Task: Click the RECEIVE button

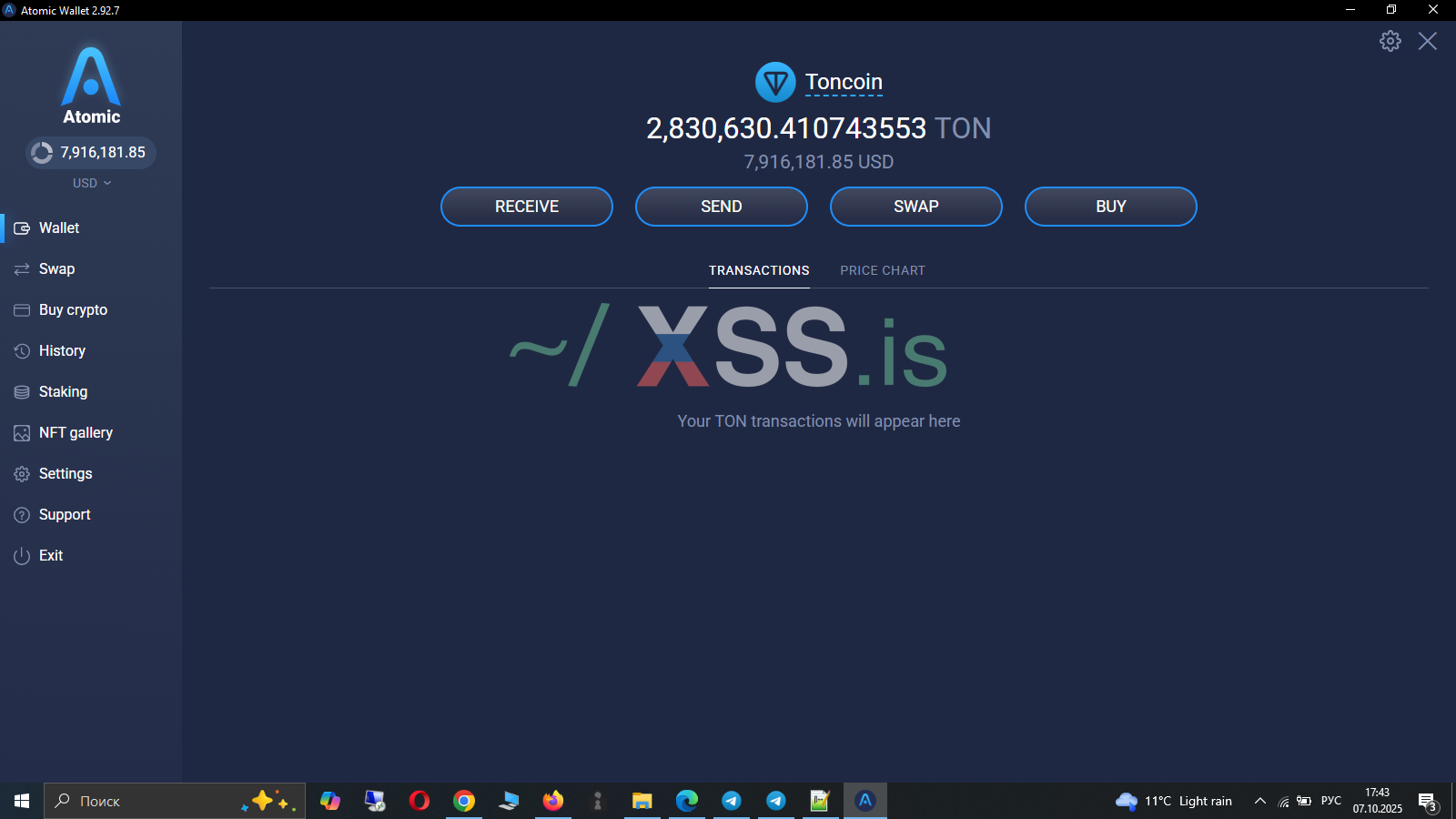Action: [x=527, y=207]
